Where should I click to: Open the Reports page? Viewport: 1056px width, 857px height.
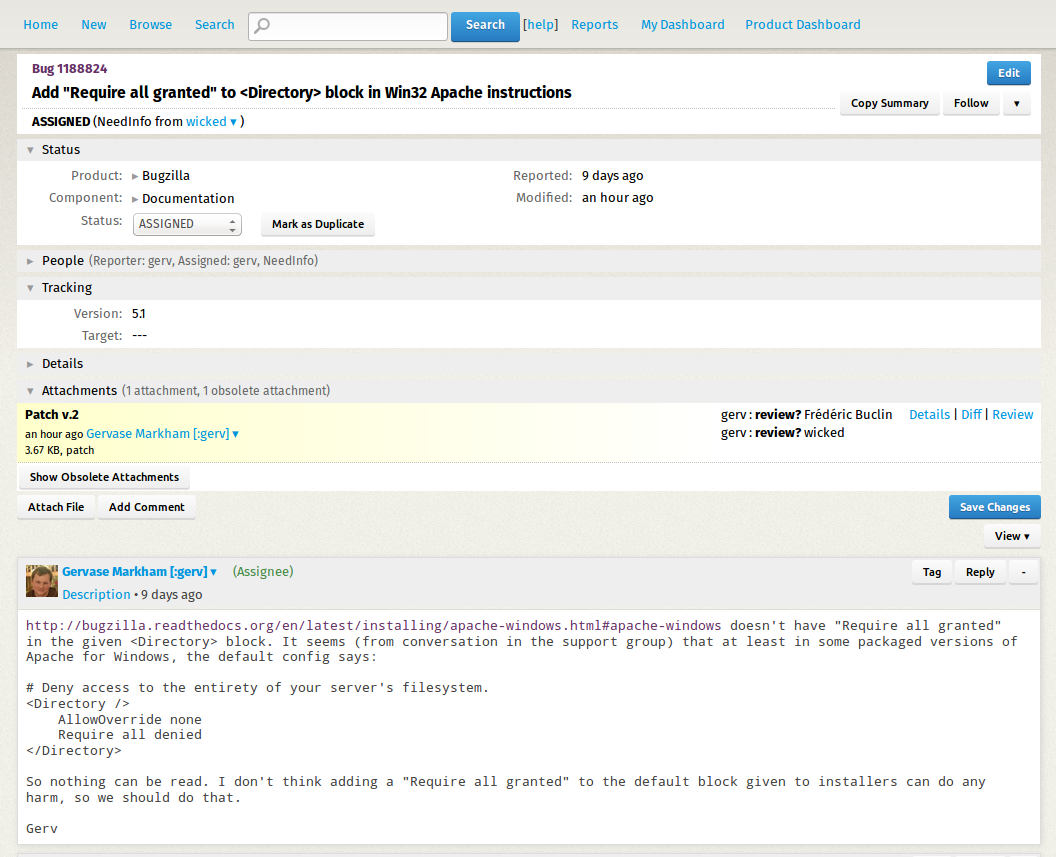pyautogui.click(x=594, y=25)
